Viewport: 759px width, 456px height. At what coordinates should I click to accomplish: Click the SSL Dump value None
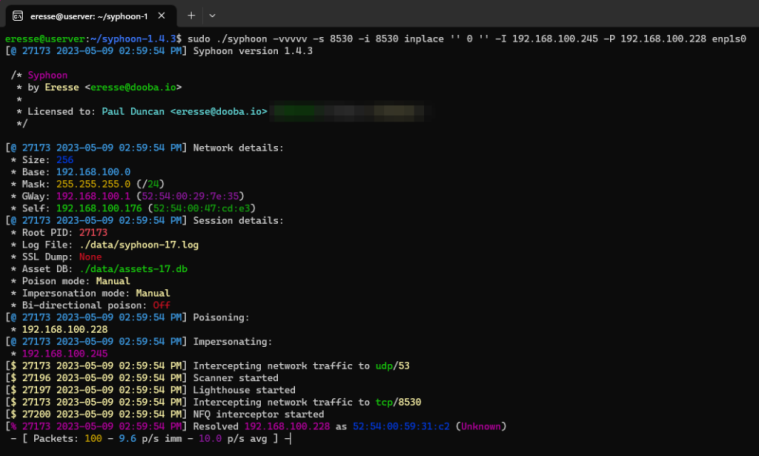tap(91, 257)
